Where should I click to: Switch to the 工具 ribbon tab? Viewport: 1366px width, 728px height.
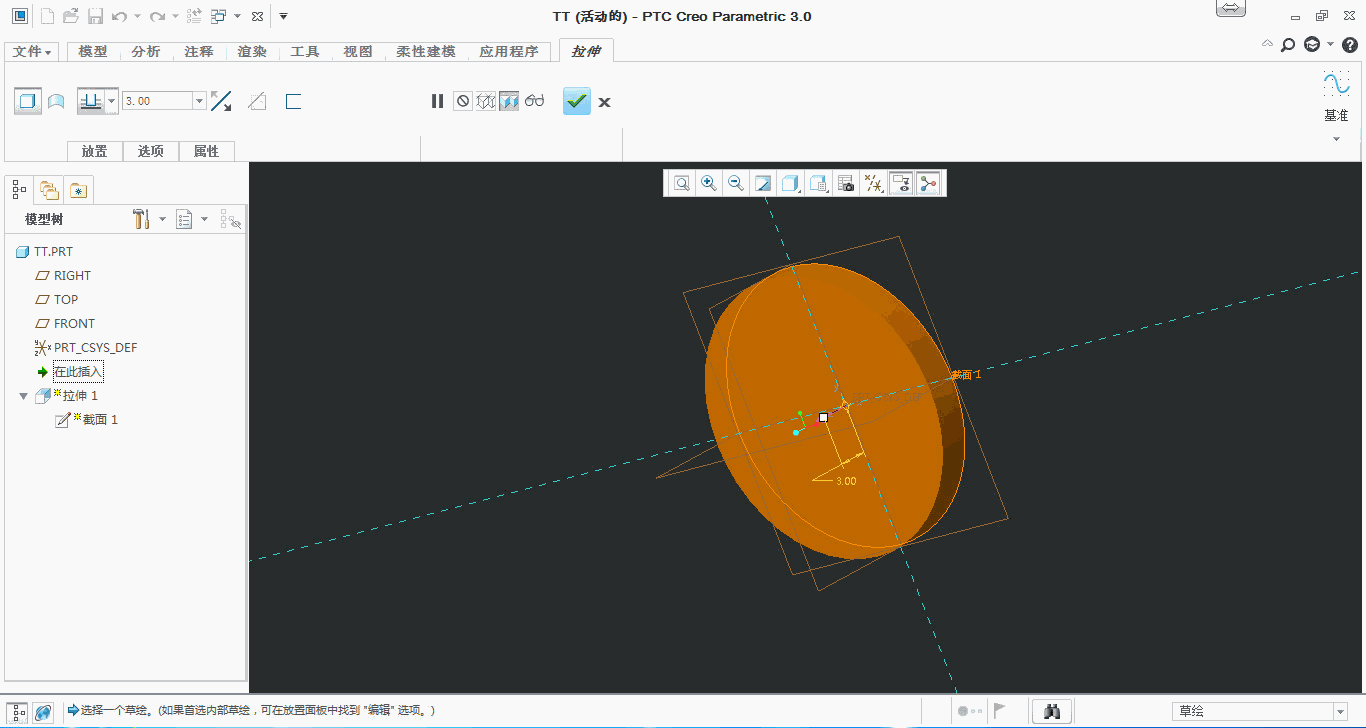coord(305,52)
